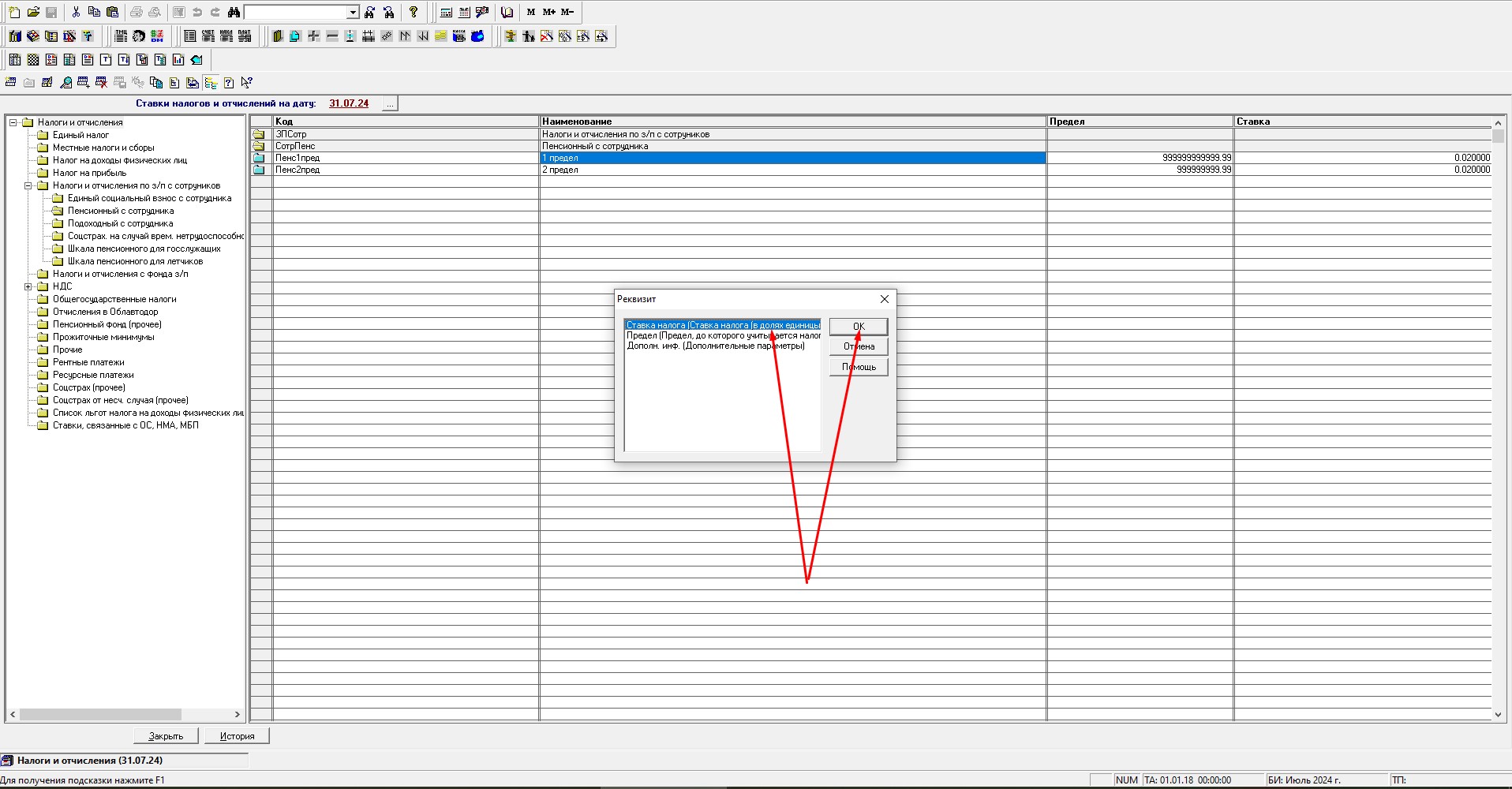
Task: Click the Paste clipboard icon
Action: pyautogui.click(x=112, y=12)
